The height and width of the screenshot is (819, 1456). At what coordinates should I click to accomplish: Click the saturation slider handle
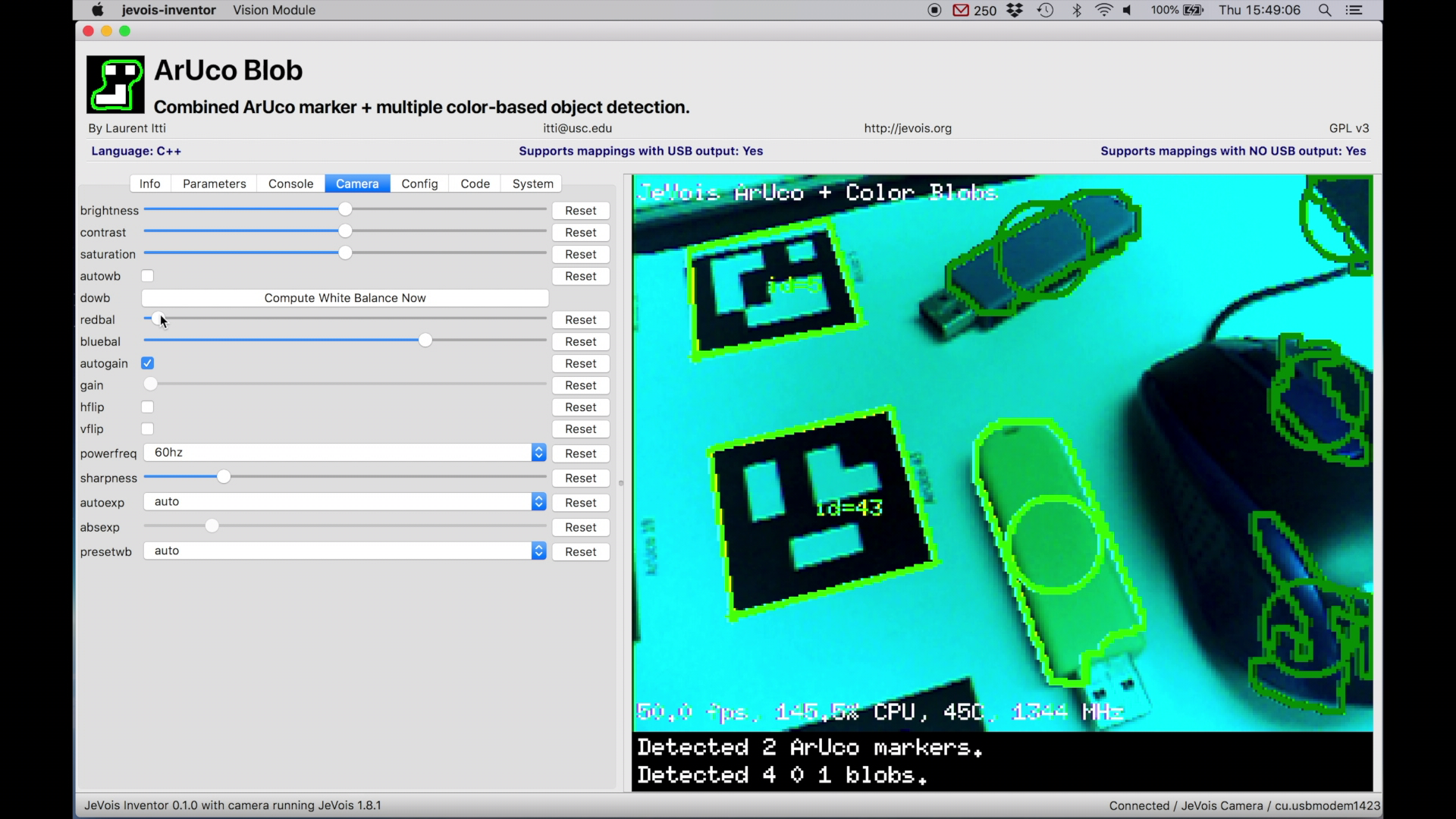tap(345, 253)
